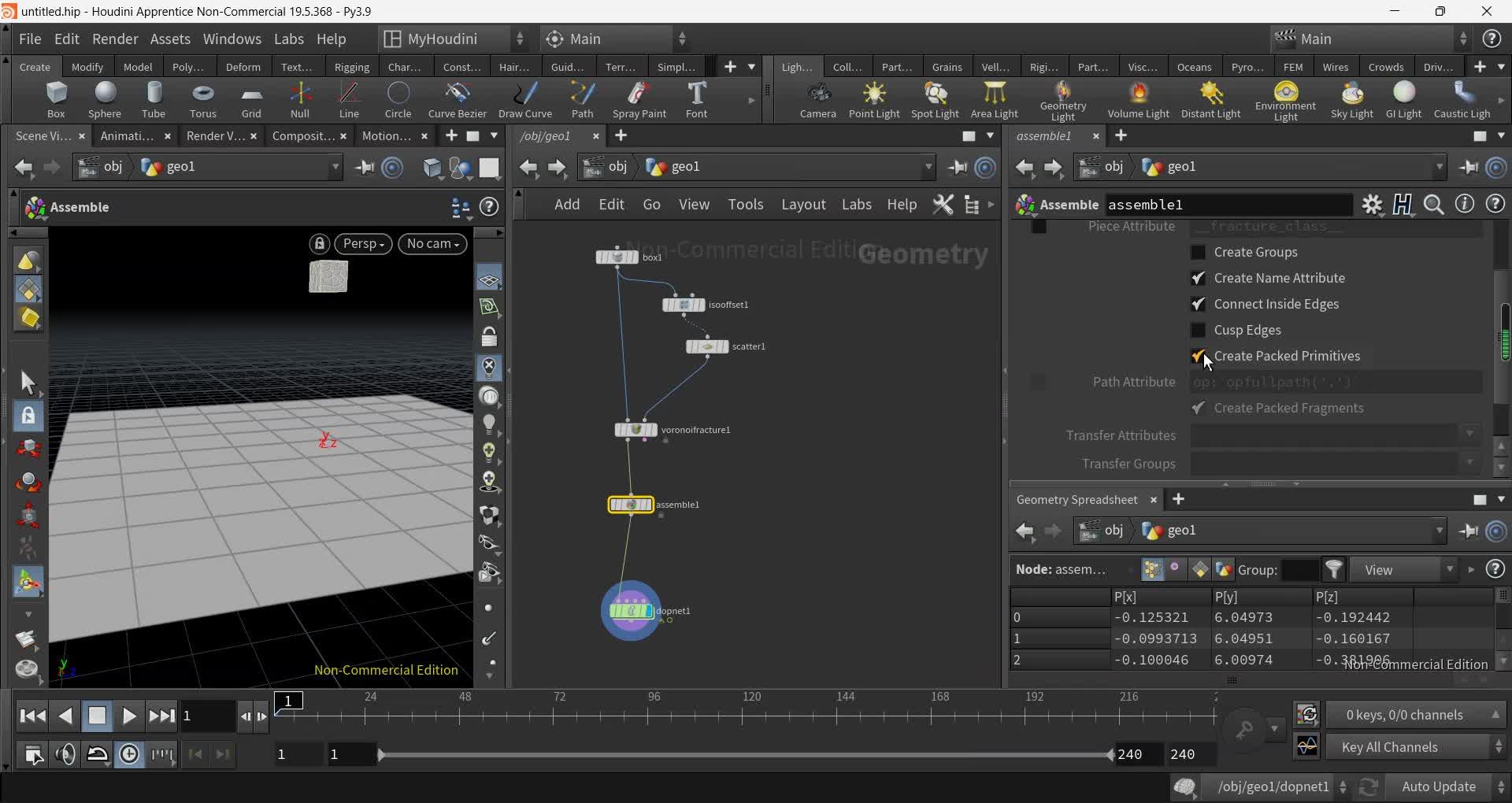Viewport: 1512px width, 803px height.
Task: Switch to the Render View tab
Action: (x=216, y=135)
